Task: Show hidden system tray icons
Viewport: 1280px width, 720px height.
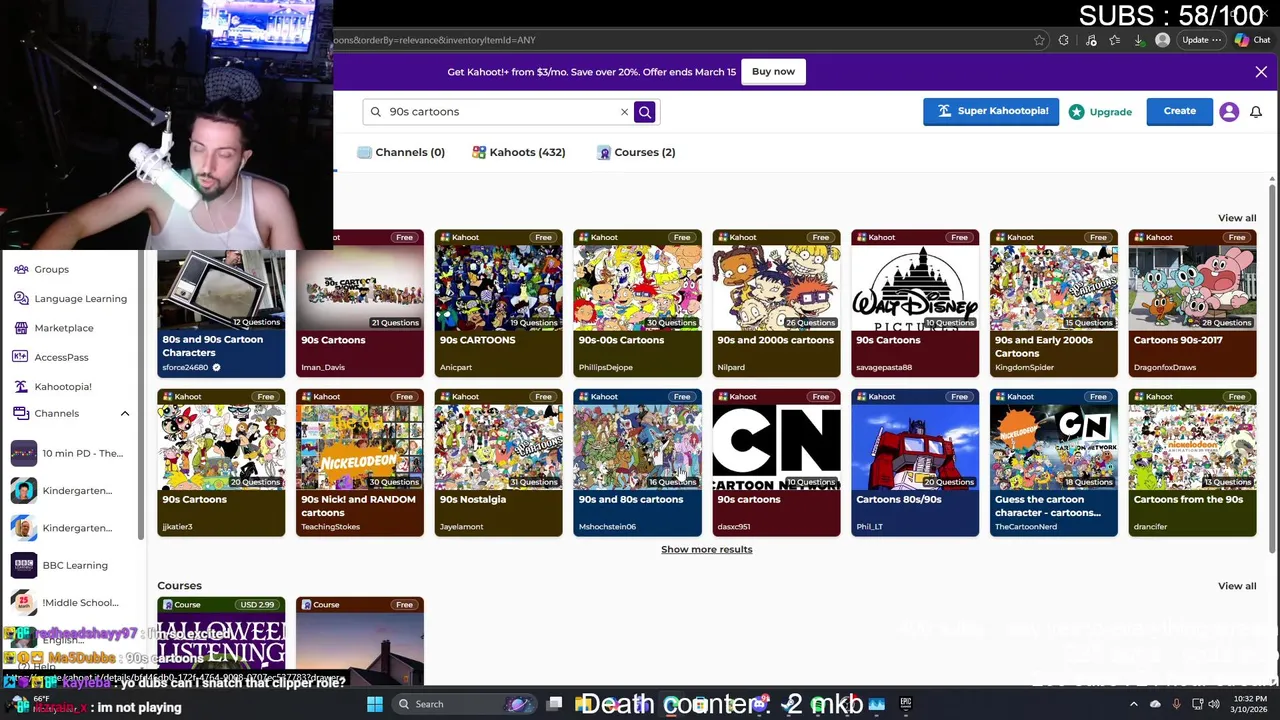Action: click(x=1133, y=704)
